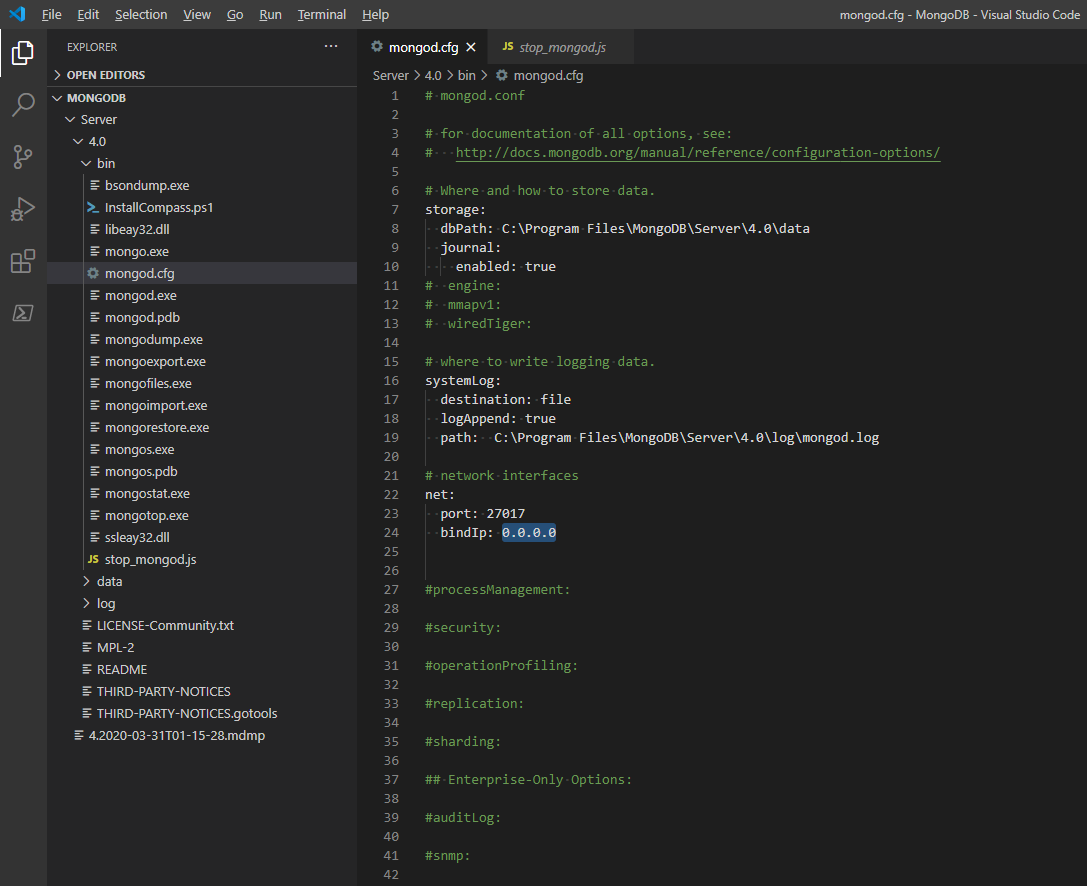Click the highlighted bindIp value 0.0.0.0
The height and width of the screenshot is (886, 1087).
click(529, 532)
